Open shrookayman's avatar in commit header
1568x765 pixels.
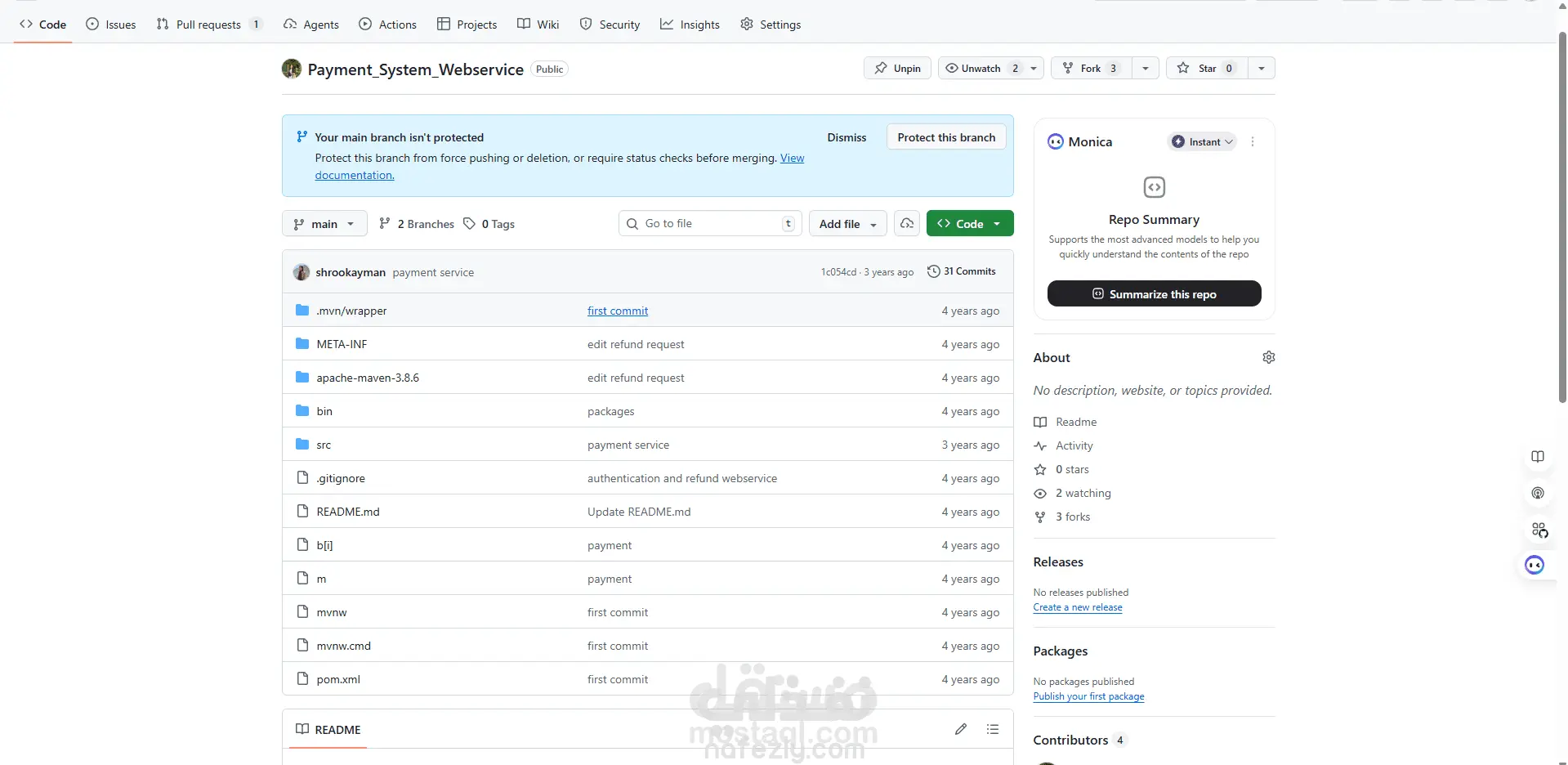pyautogui.click(x=302, y=272)
